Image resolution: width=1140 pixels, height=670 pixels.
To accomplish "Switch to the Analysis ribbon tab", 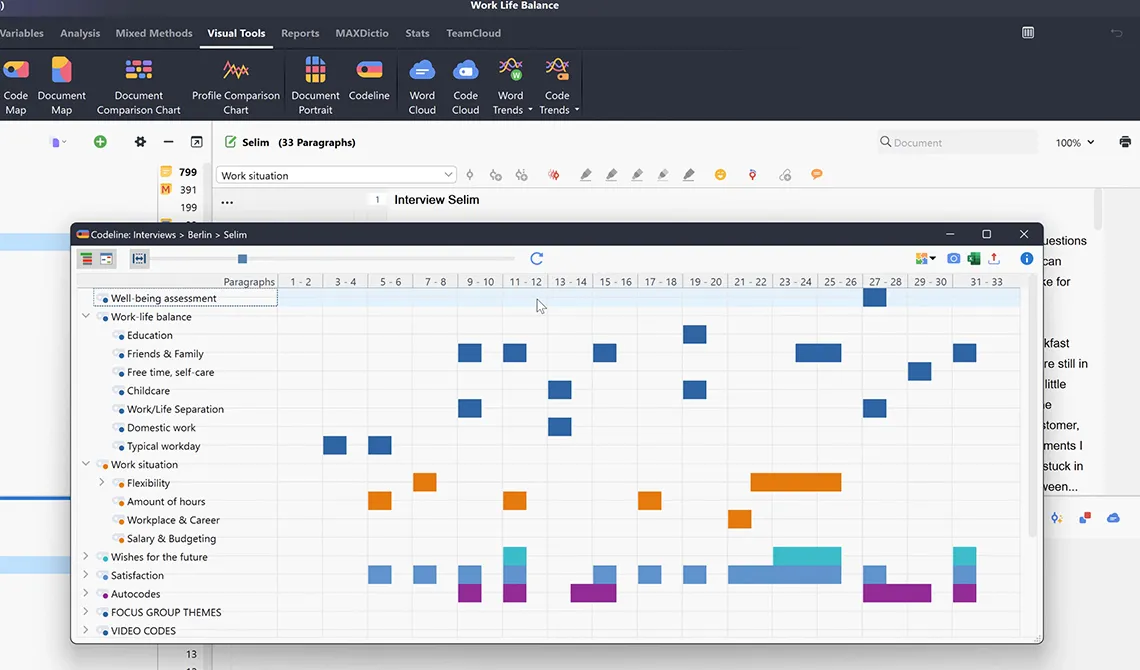I will [80, 33].
